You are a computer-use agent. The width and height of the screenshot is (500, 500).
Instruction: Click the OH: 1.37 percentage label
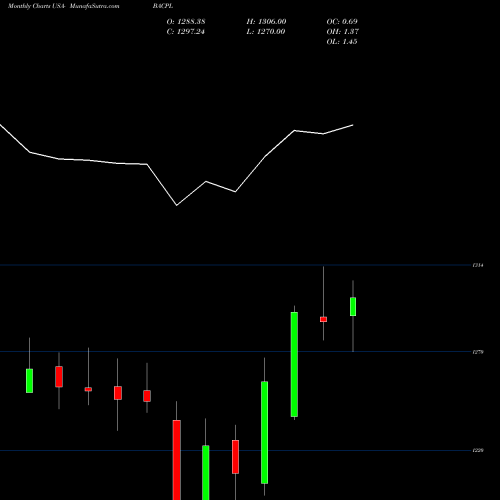[343, 32]
